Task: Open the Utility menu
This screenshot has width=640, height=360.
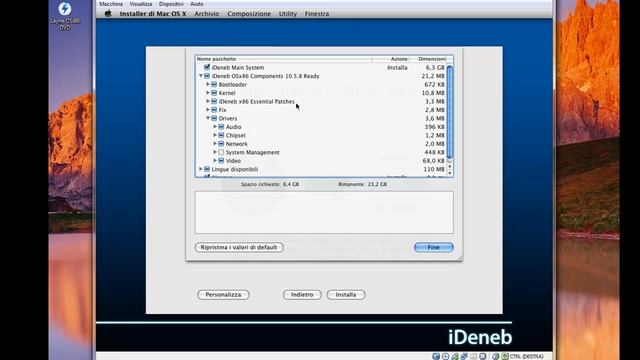Action: 288,13
